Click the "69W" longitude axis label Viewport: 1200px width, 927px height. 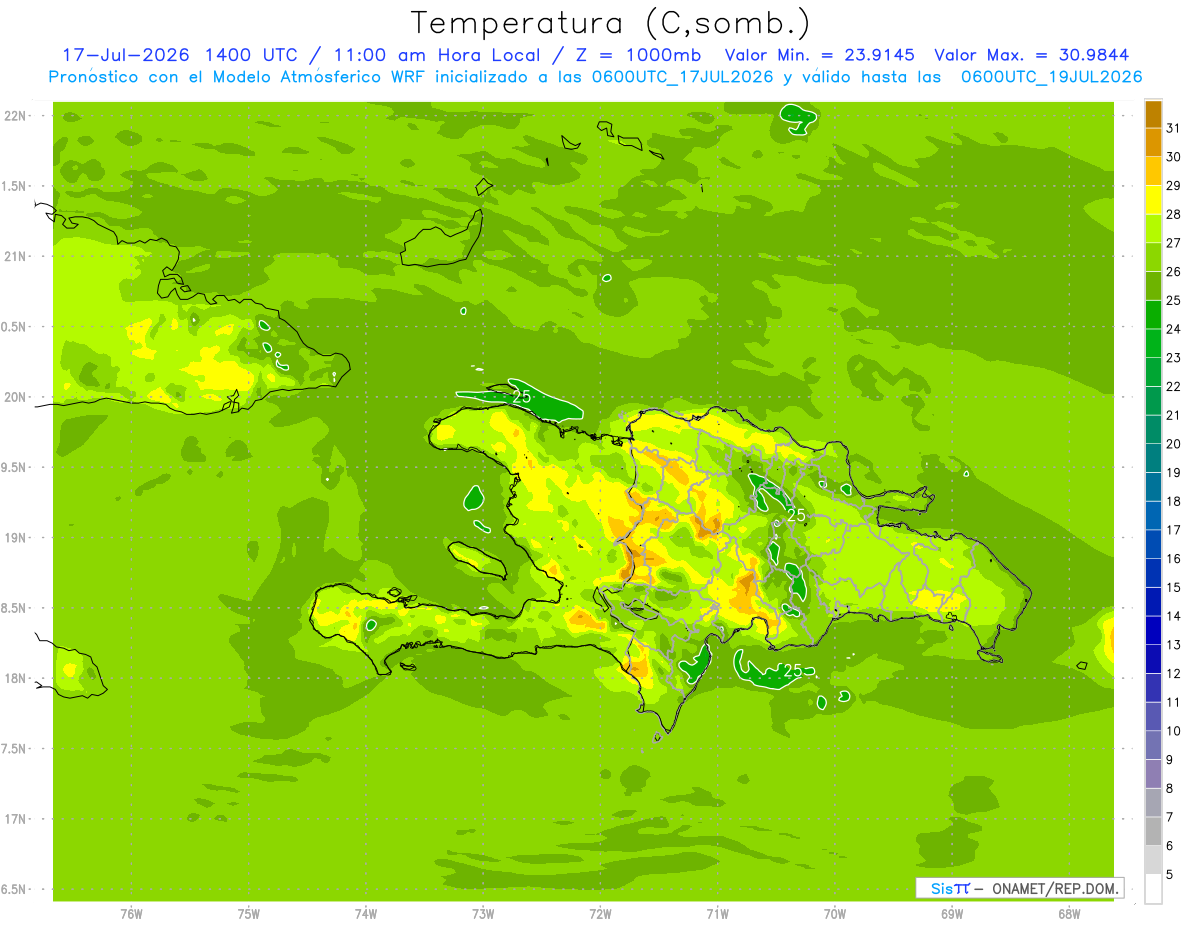[952, 914]
